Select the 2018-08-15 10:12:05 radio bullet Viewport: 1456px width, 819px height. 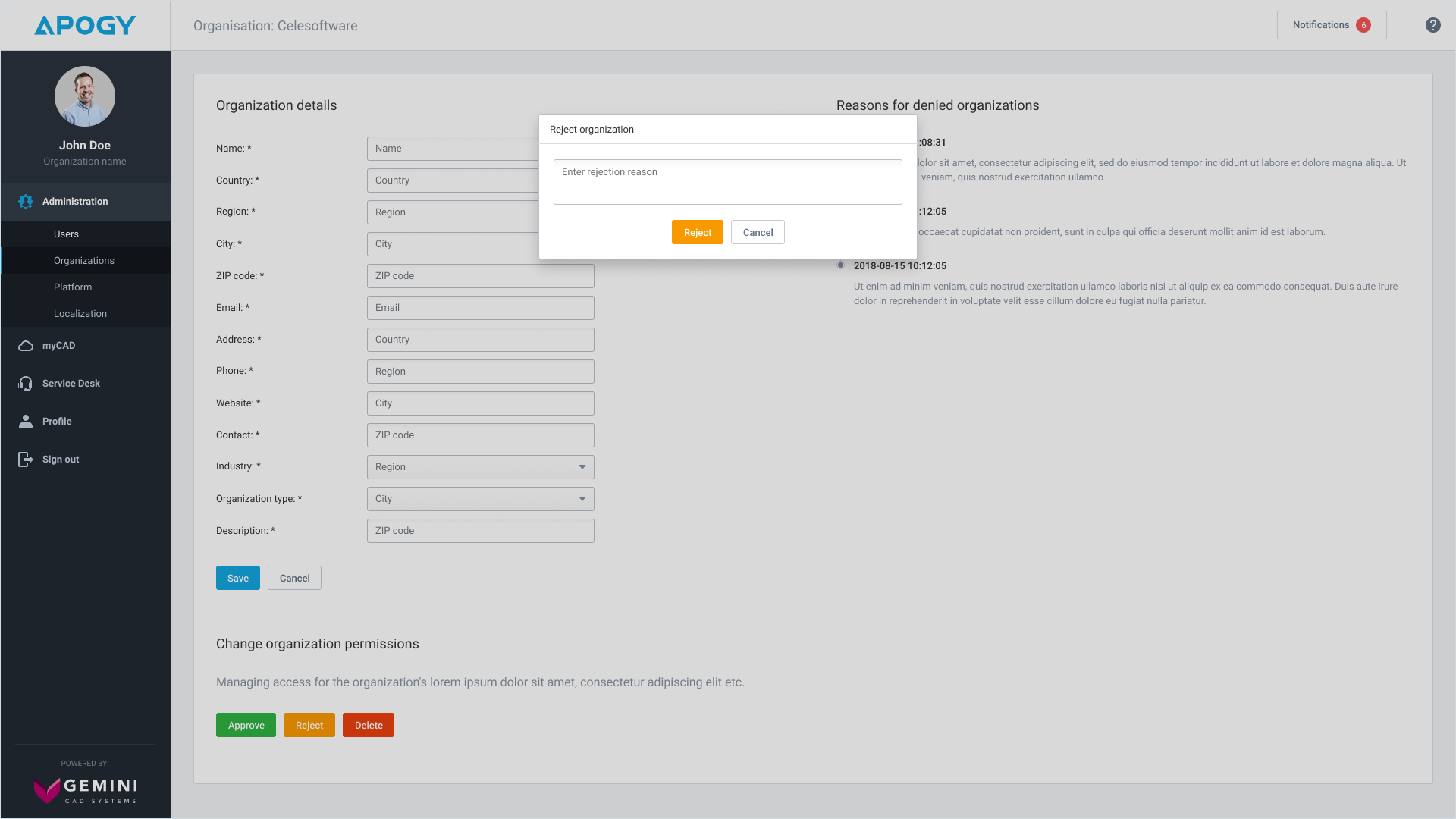point(840,265)
